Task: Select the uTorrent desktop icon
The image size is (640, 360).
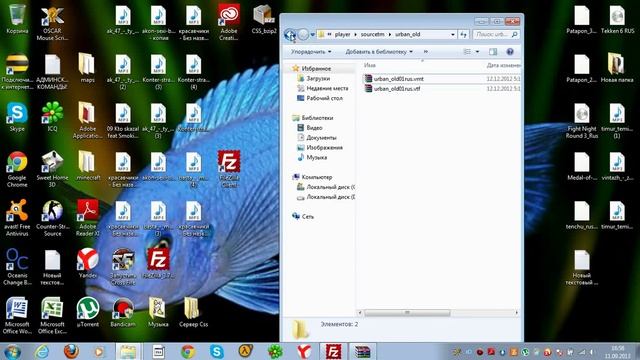Action: (x=87, y=312)
